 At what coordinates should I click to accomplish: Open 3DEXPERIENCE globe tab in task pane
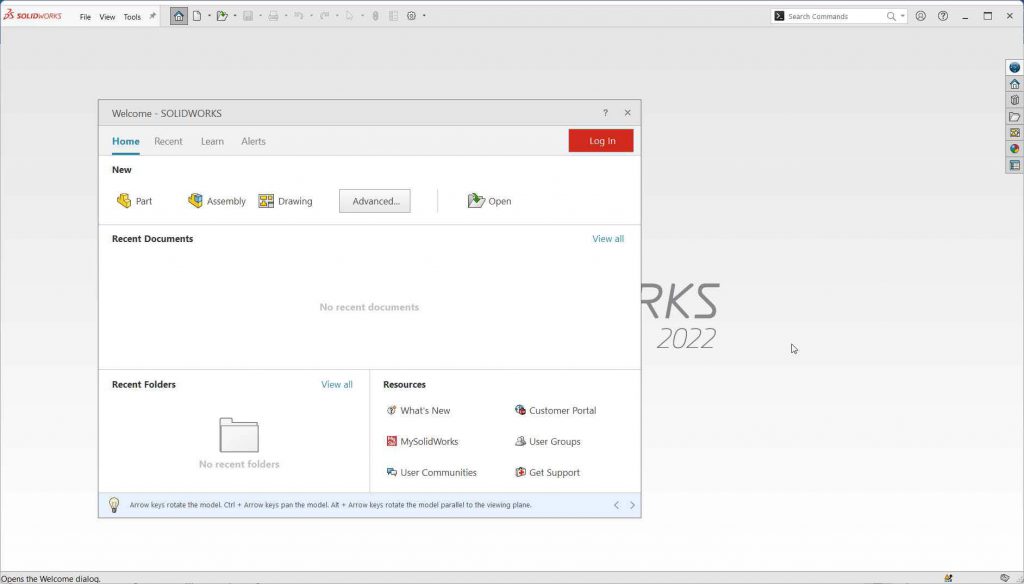[x=1014, y=67]
